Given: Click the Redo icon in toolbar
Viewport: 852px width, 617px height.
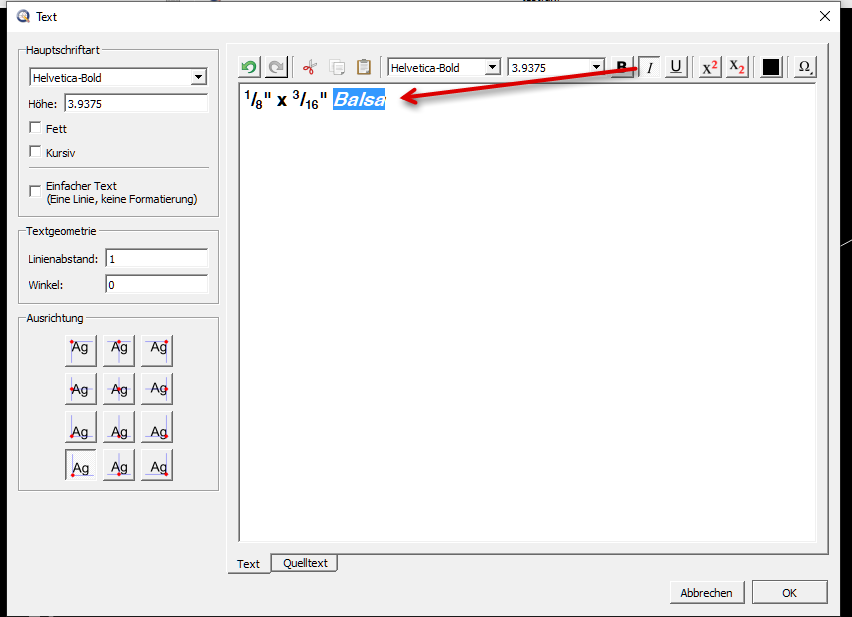Looking at the screenshot, I should (x=276, y=68).
